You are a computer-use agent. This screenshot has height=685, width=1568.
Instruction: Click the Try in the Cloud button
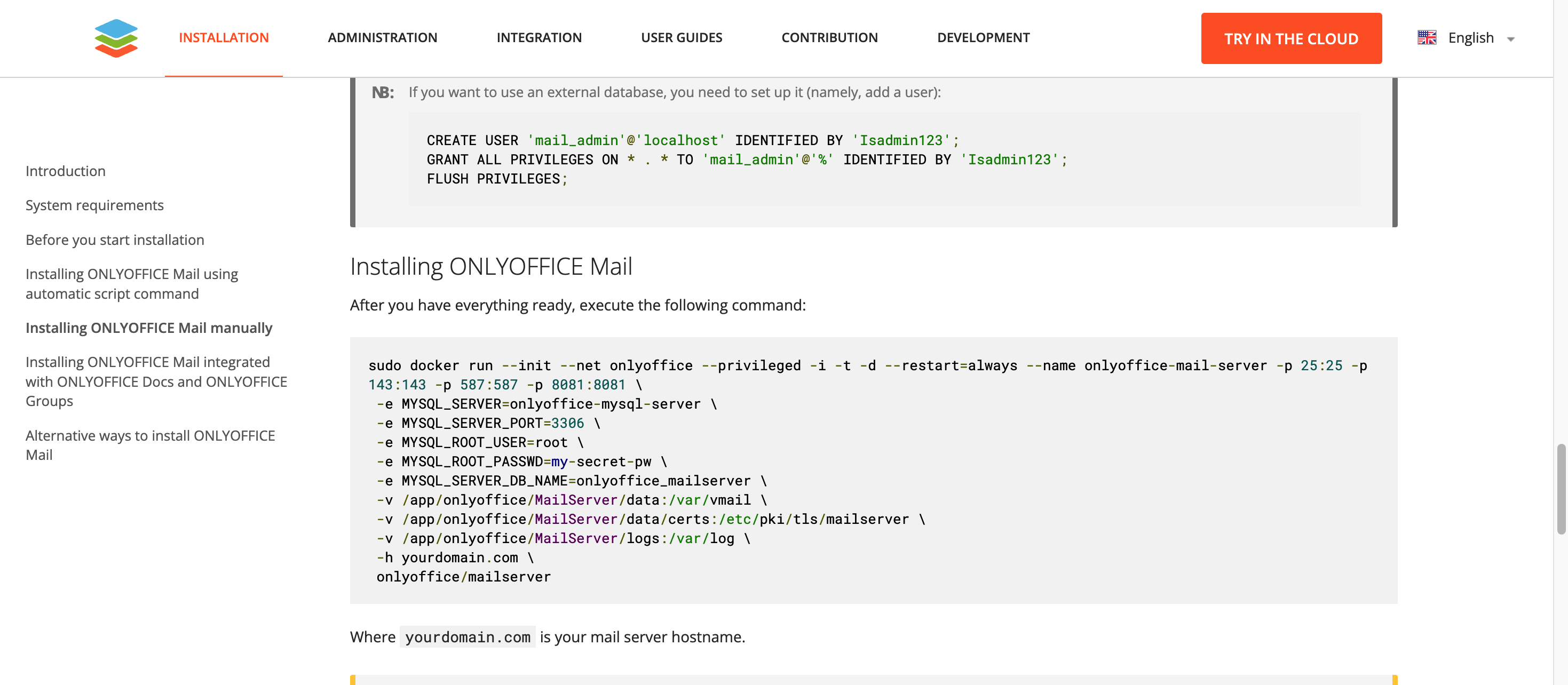point(1291,38)
